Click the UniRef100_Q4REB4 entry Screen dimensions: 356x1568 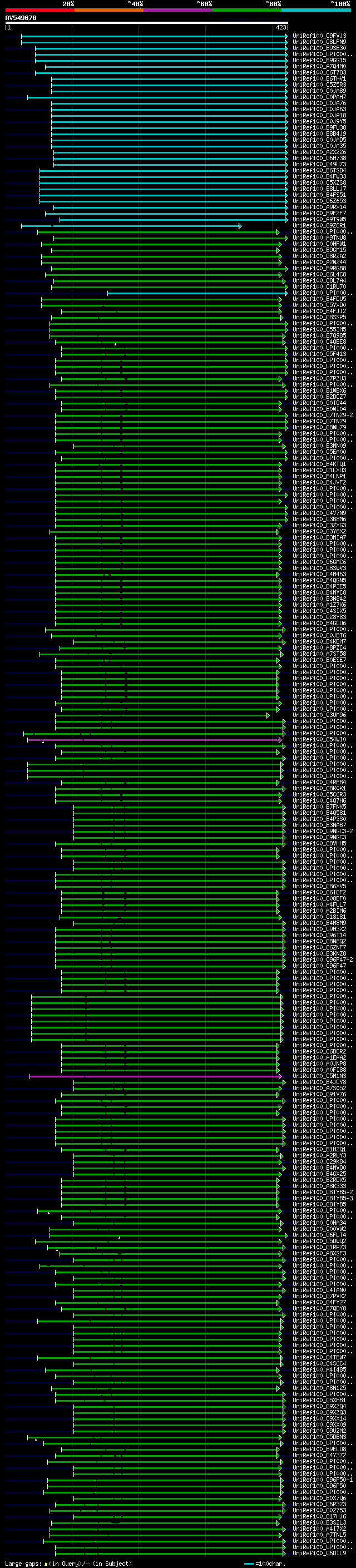(x=319, y=782)
